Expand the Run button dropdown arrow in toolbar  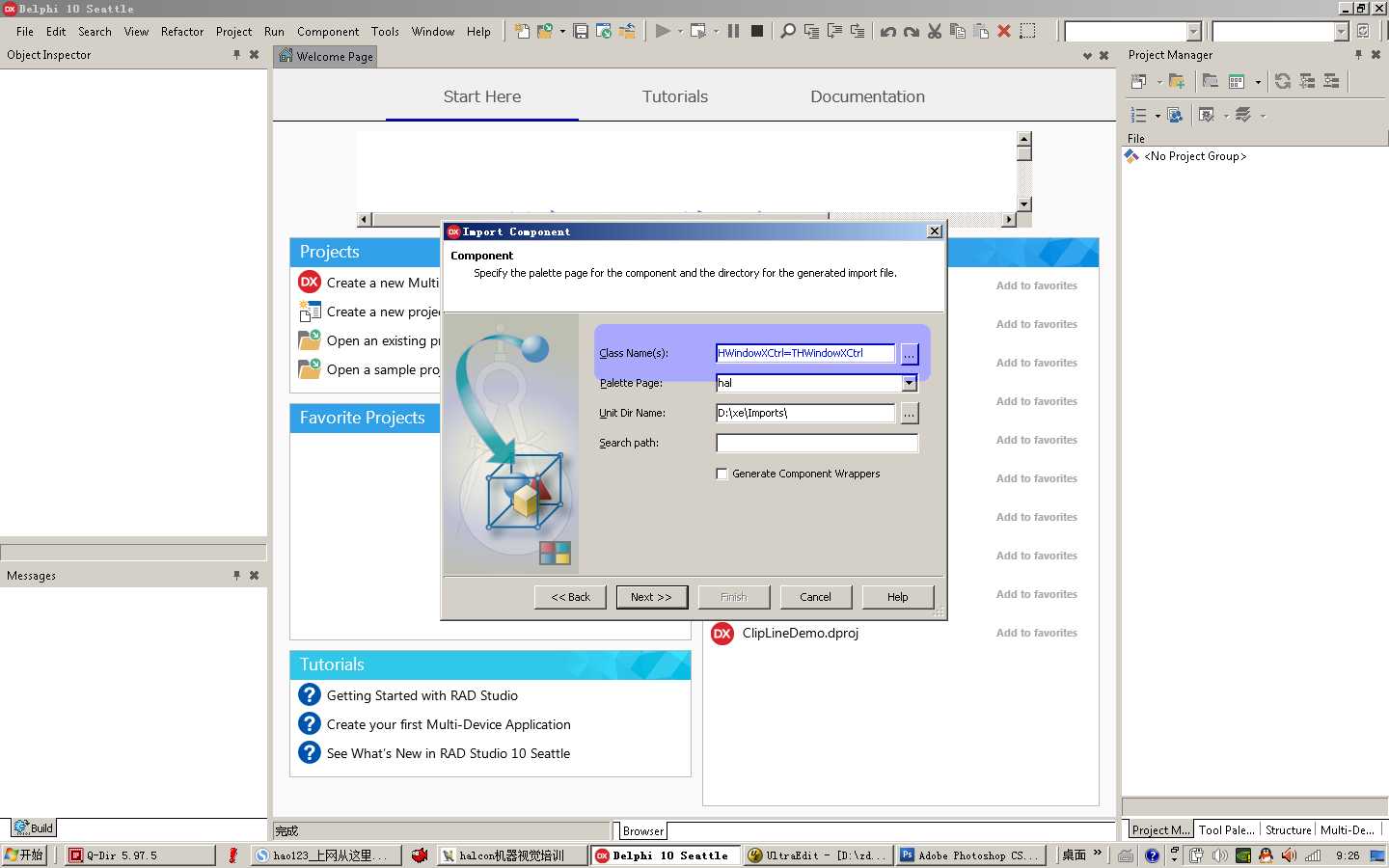tap(679, 31)
